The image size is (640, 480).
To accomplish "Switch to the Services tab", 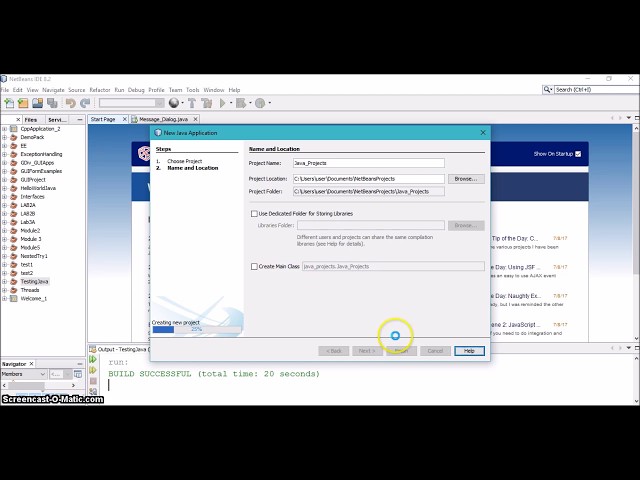I will pyautogui.click(x=57, y=120).
